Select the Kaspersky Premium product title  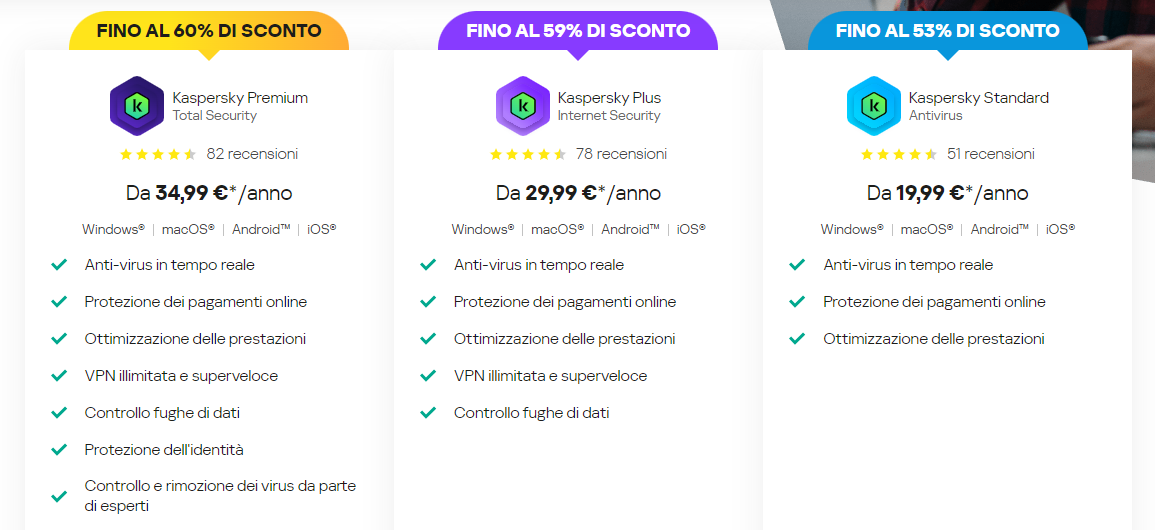tap(240, 98)
